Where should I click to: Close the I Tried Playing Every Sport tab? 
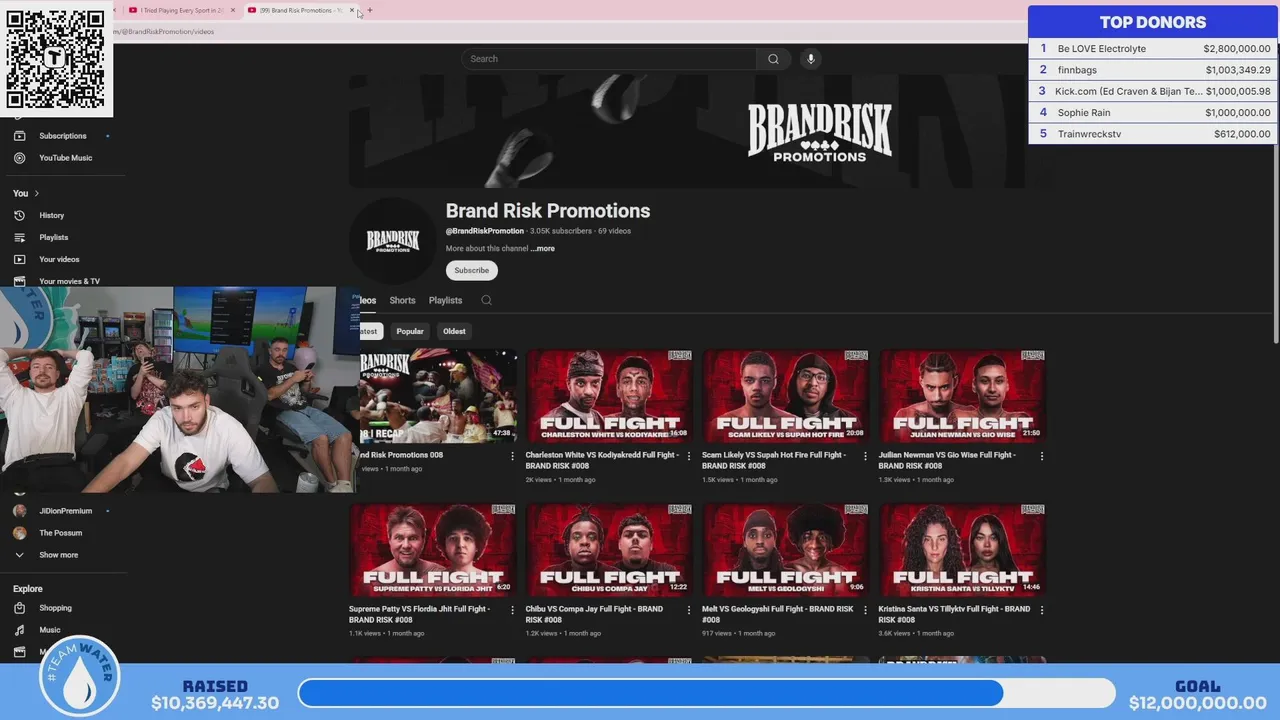tap(233, 10)
